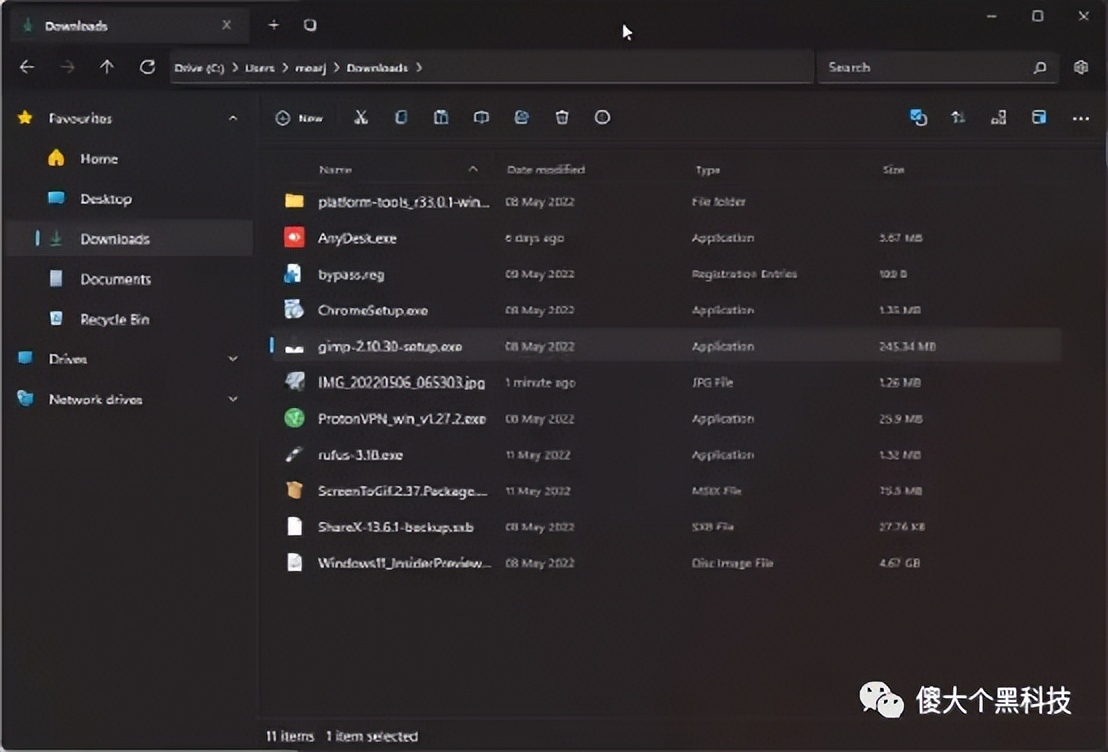The height and width of the screenshot is (752, 1108).
Task: Click the Share icon in toolbar
Action: coord(521,118)
